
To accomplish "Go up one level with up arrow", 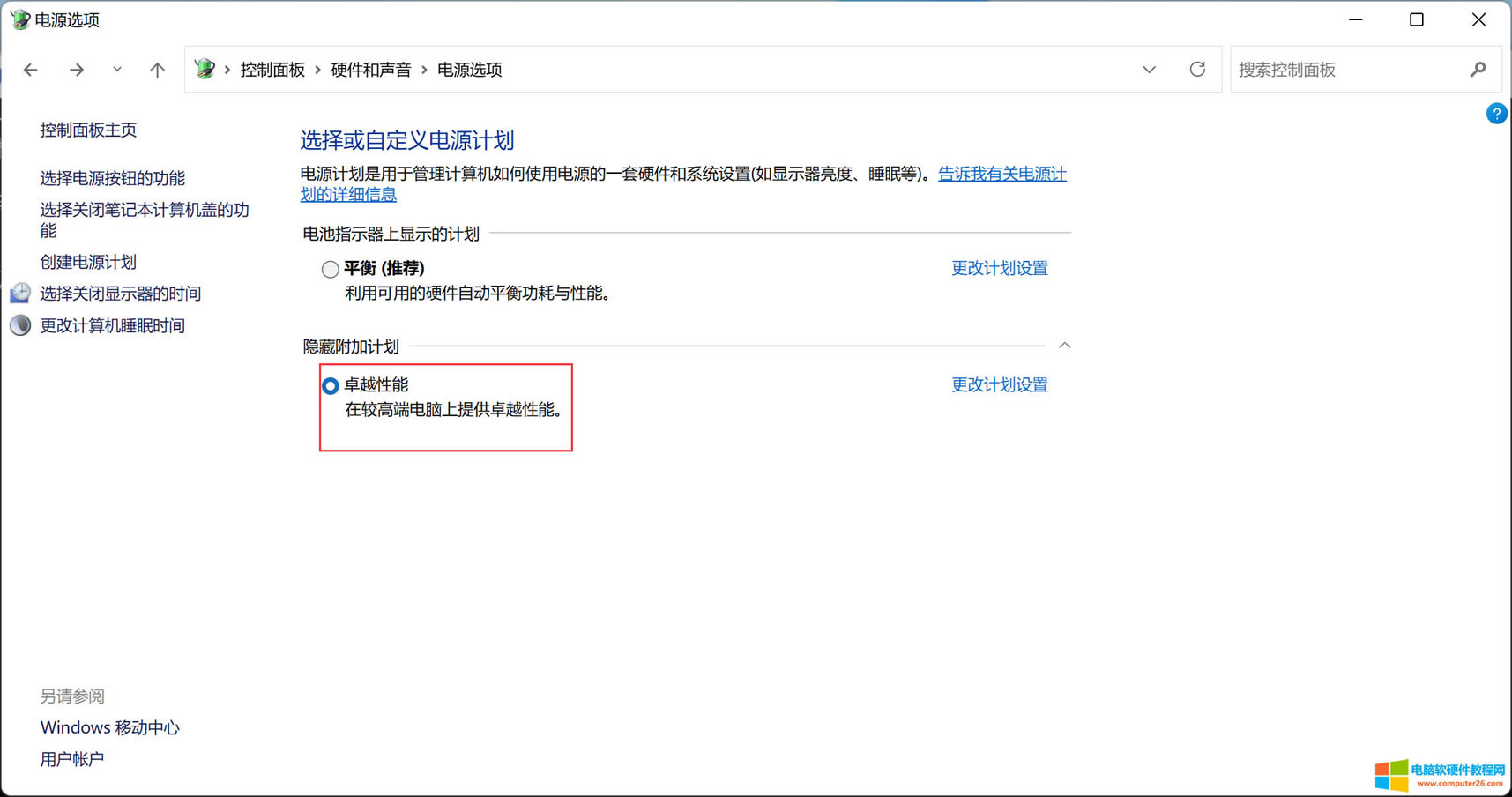I will click(x=157, y=70).
